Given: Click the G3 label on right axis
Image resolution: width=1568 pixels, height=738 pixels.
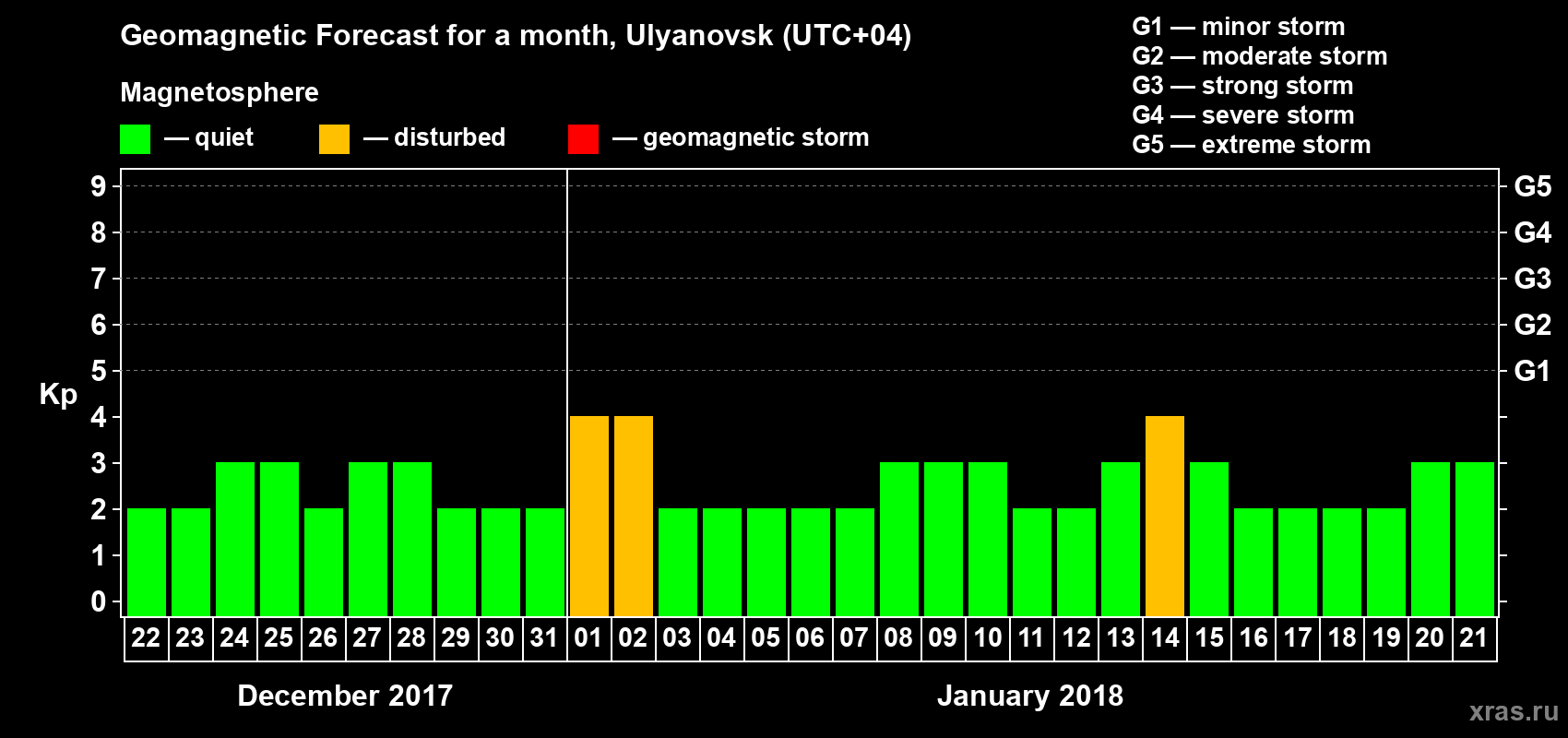Looking at the screenshot, I should tap(1533, 279).
